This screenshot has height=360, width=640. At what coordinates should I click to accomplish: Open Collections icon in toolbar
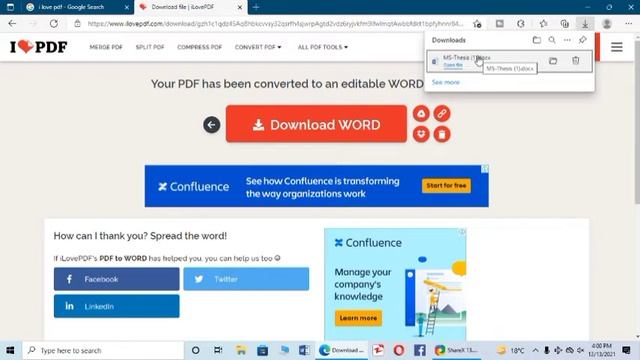564,24
